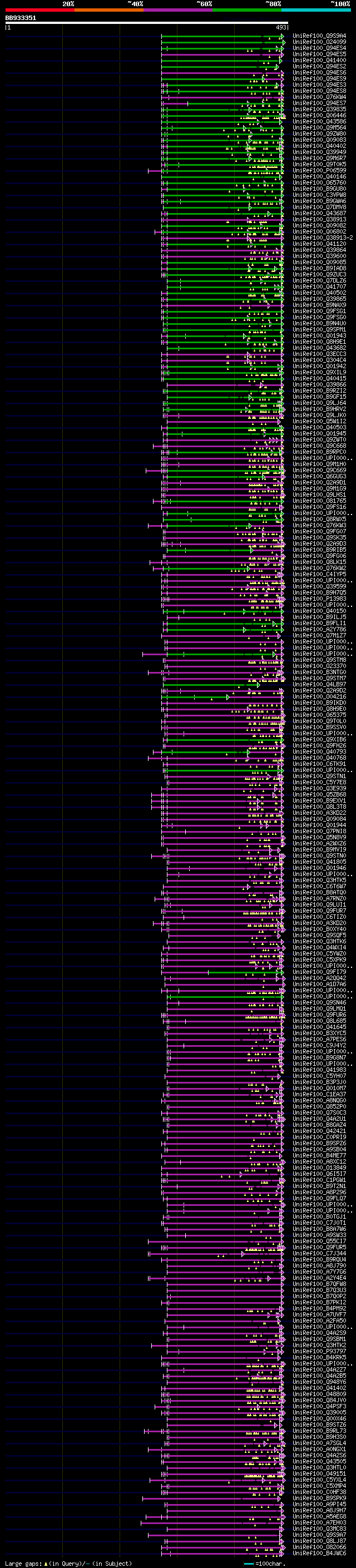Select the UniRef100_B9HRV2 label
Image resolution: width=356 pixels, height=1568 pixels.
pos(319,409)
